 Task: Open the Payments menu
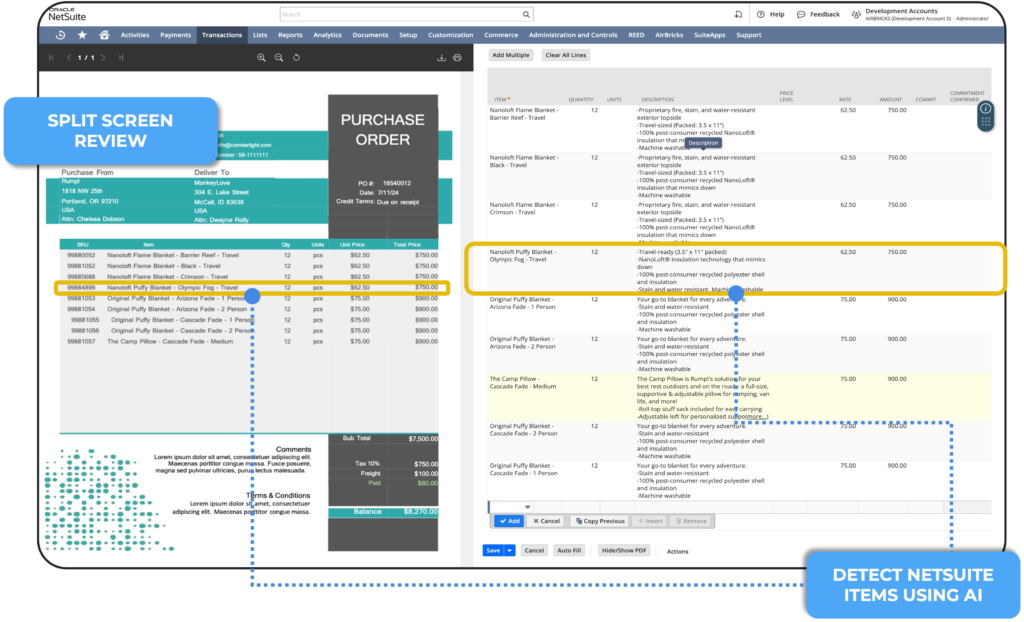click(x=176, y=35)
